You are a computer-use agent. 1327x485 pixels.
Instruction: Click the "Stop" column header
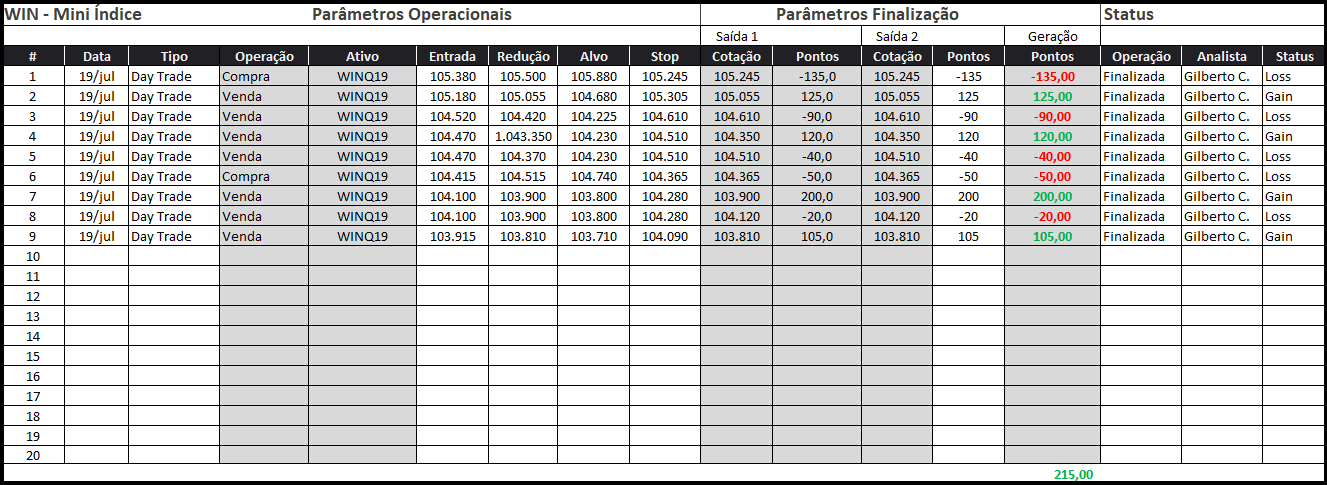coord(664,57)
